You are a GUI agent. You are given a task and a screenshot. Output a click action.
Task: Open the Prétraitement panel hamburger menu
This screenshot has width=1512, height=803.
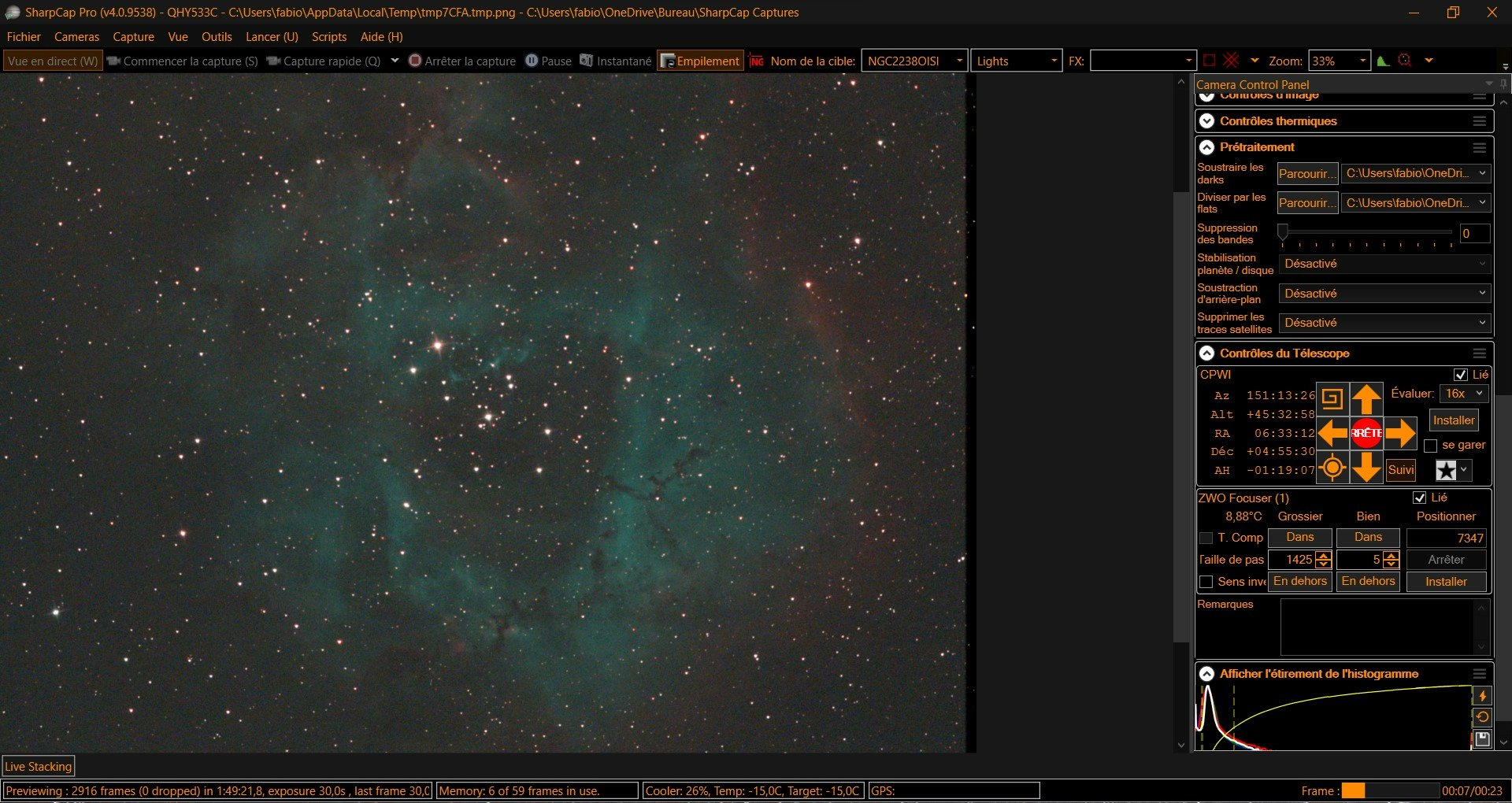(1480, 147)
